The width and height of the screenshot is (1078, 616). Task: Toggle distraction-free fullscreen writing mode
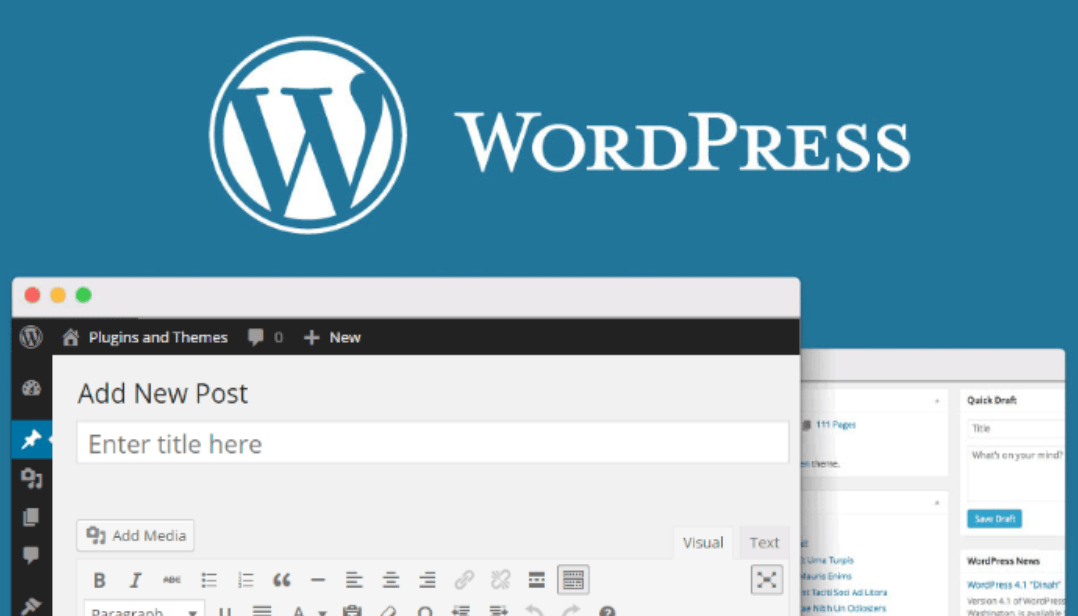click(766, 579)
